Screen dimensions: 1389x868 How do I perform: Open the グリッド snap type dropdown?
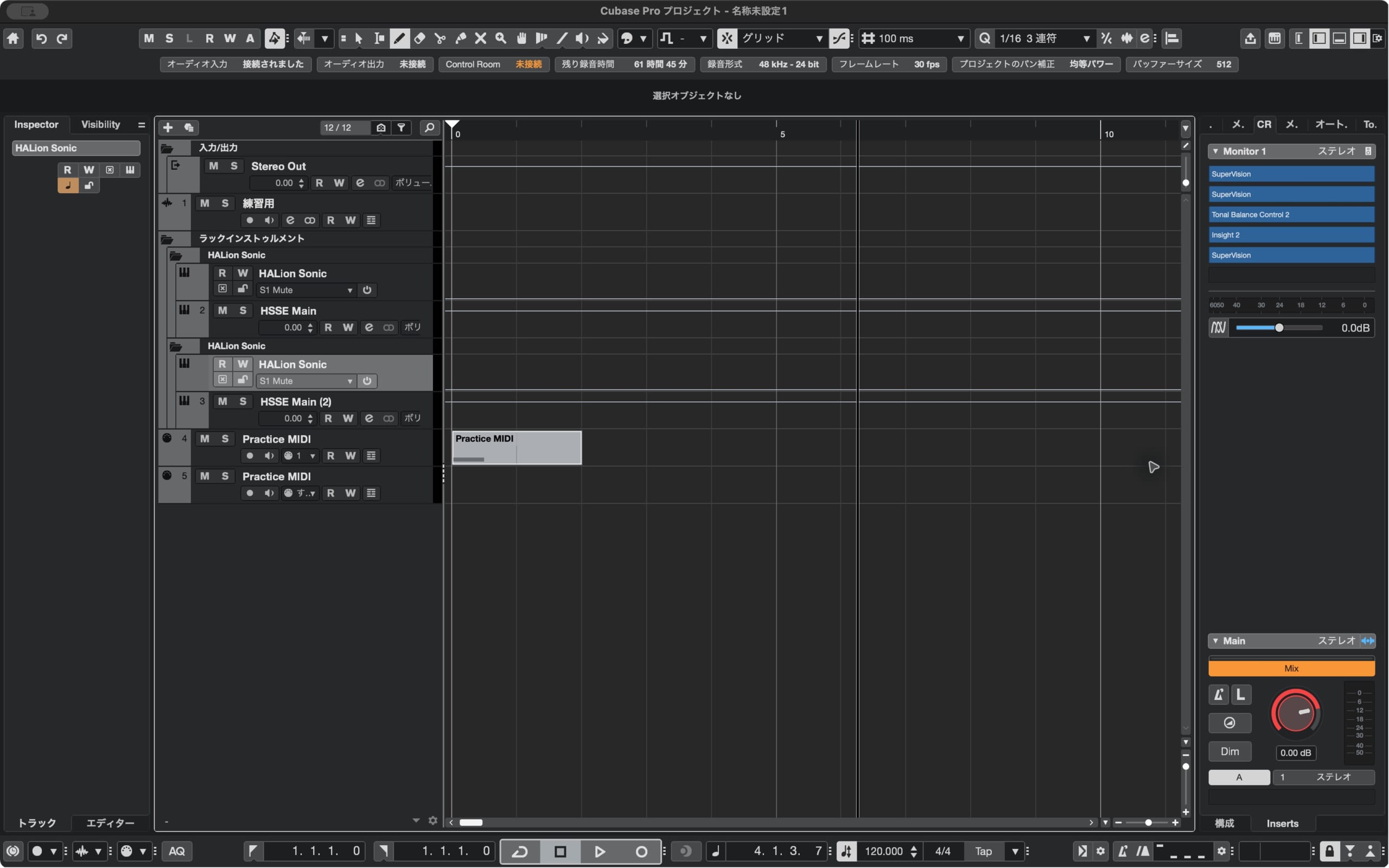click(783, 39)
